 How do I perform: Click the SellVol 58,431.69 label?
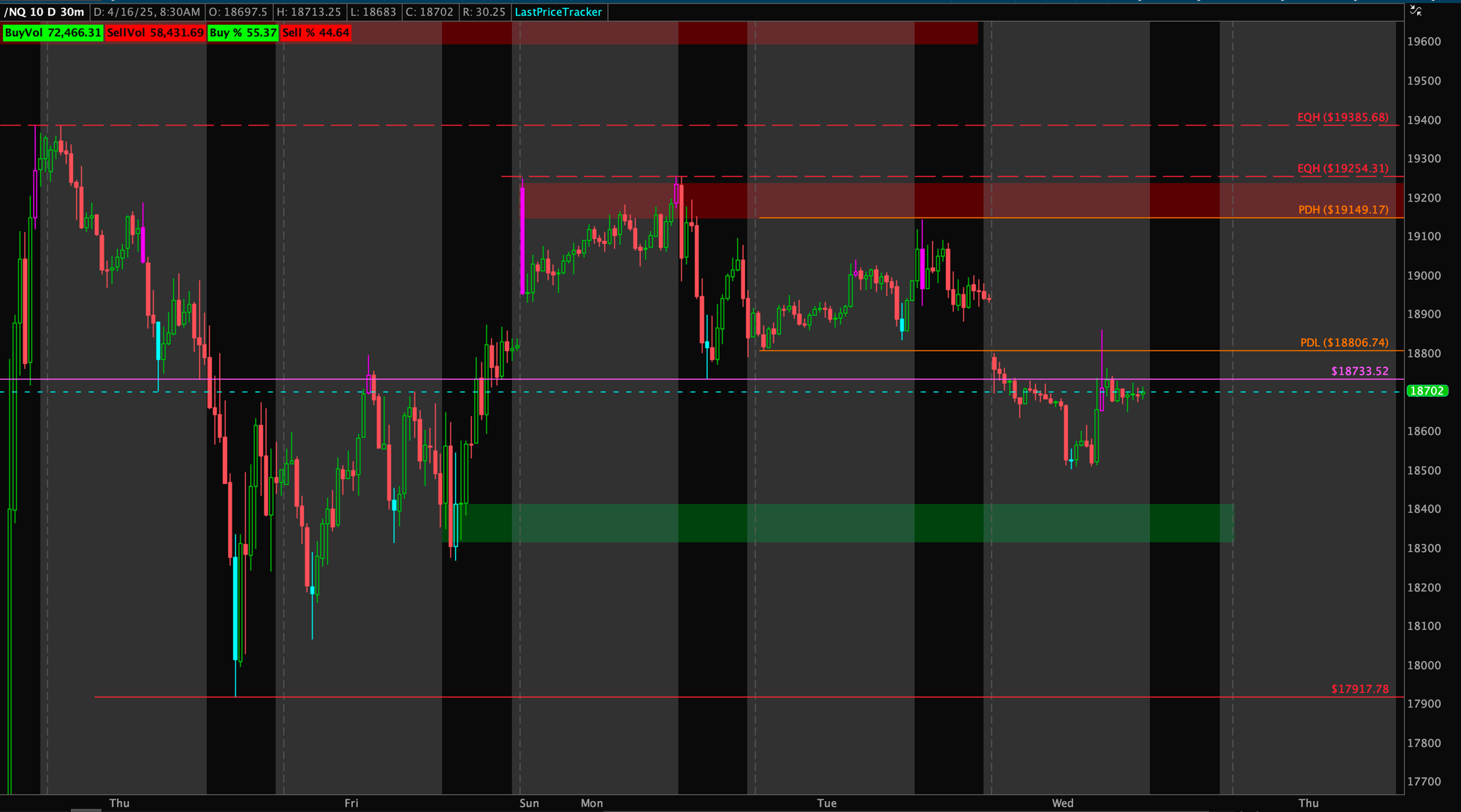tap(155, 33)
